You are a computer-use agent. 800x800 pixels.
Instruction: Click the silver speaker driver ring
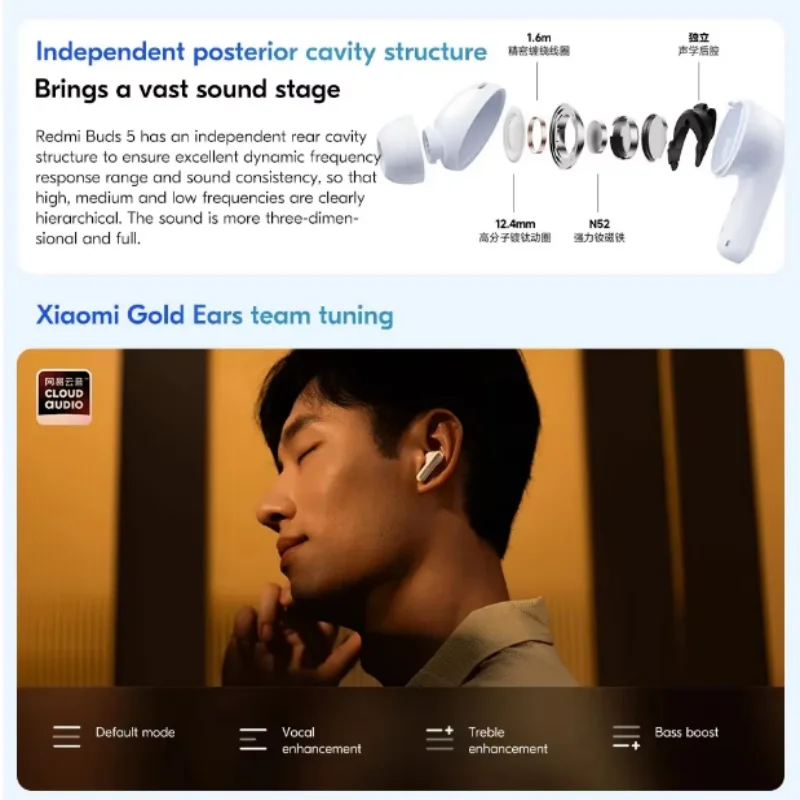pos(566,135)
